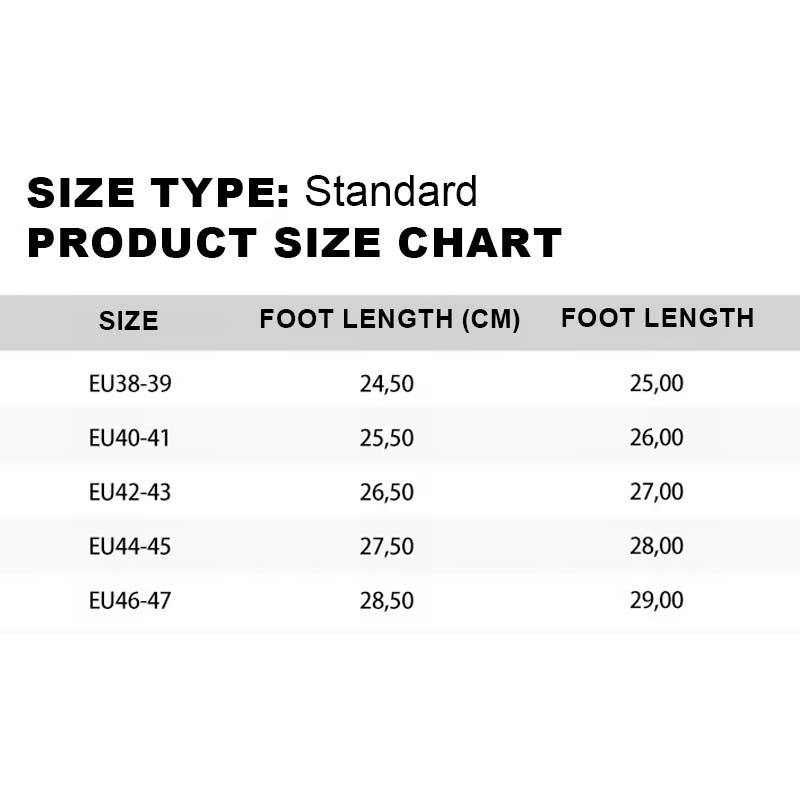Select the "FOOT LENGTH (CM)" column header
800x800 pixels.
(390, 320)
